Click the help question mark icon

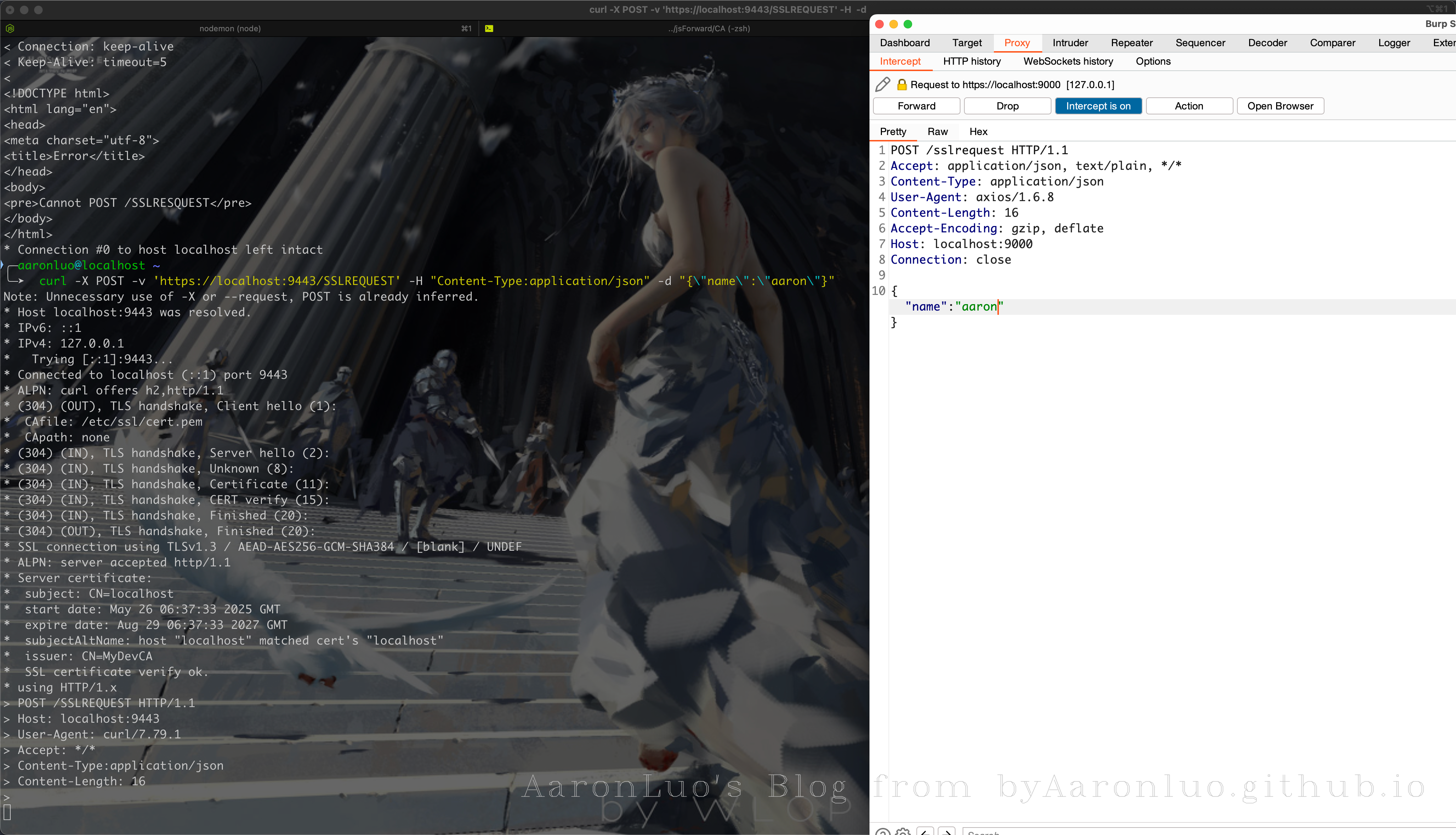[882, 832]
